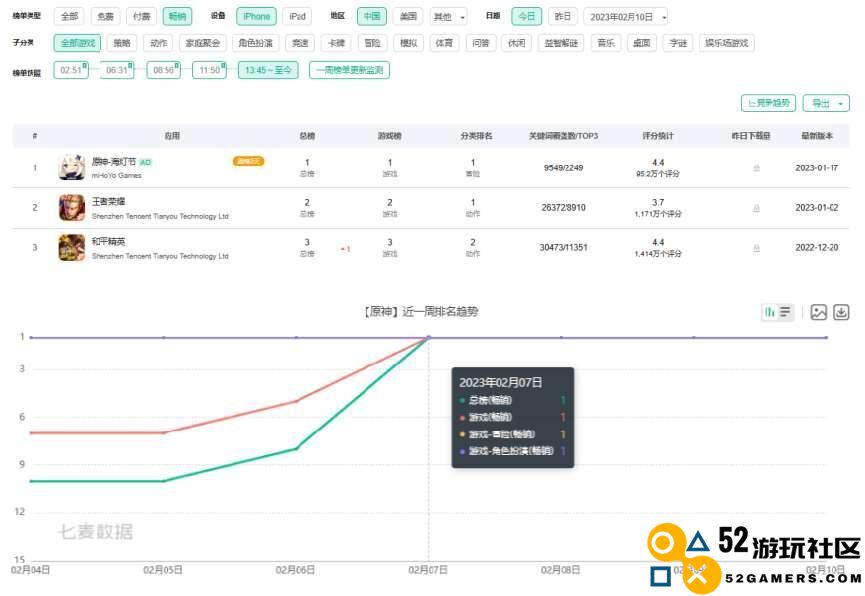The width and height of the screenshot is (865, 596).
Task: Select the 全部游戏 subcategory
Action: pyautogui.click(x=78, y=43)
